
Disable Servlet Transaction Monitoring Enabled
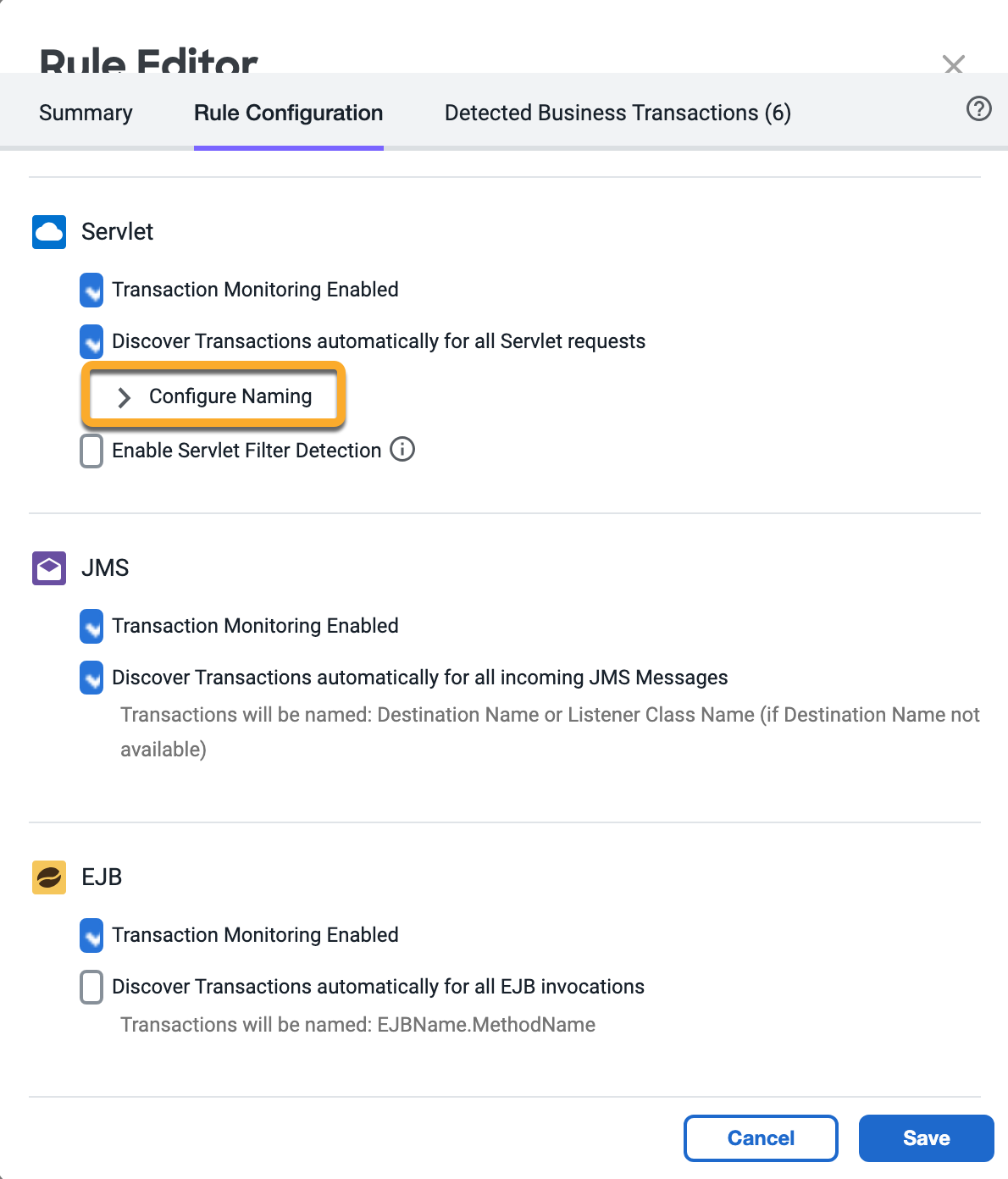(x=91, y=290)
